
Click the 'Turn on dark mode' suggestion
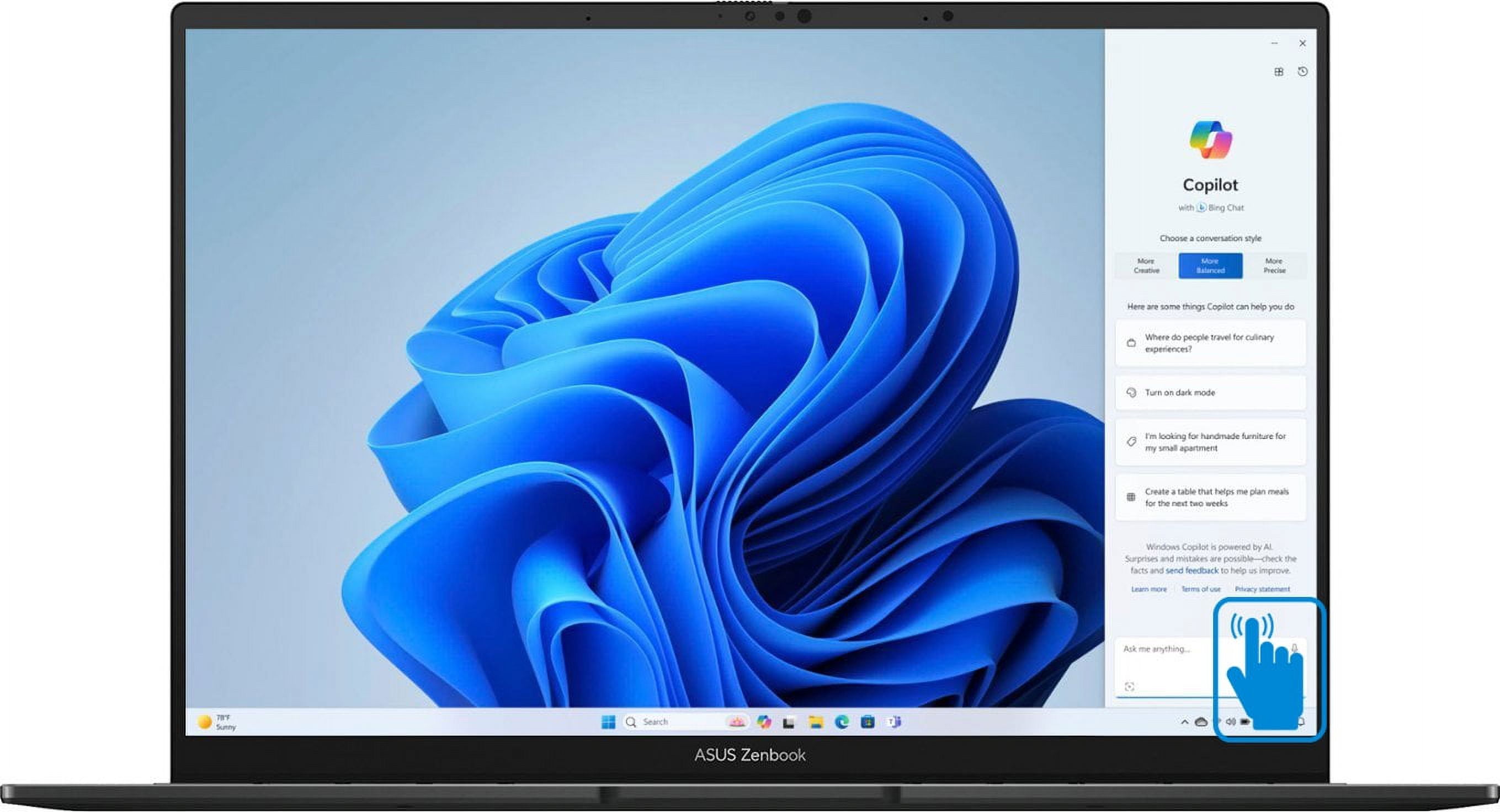pos(1210,393)
